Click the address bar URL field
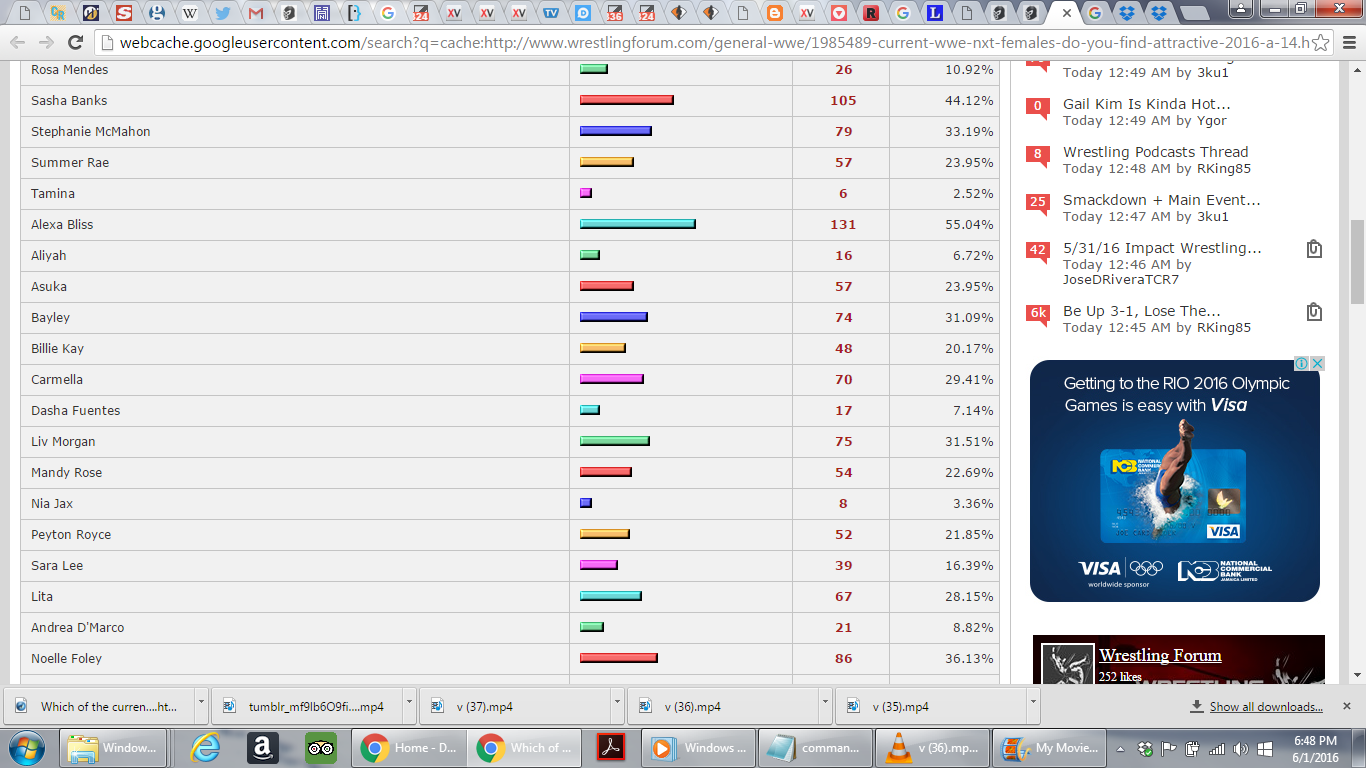The width and height of the screenshot is (1366, 768). [x=700, y=43]
